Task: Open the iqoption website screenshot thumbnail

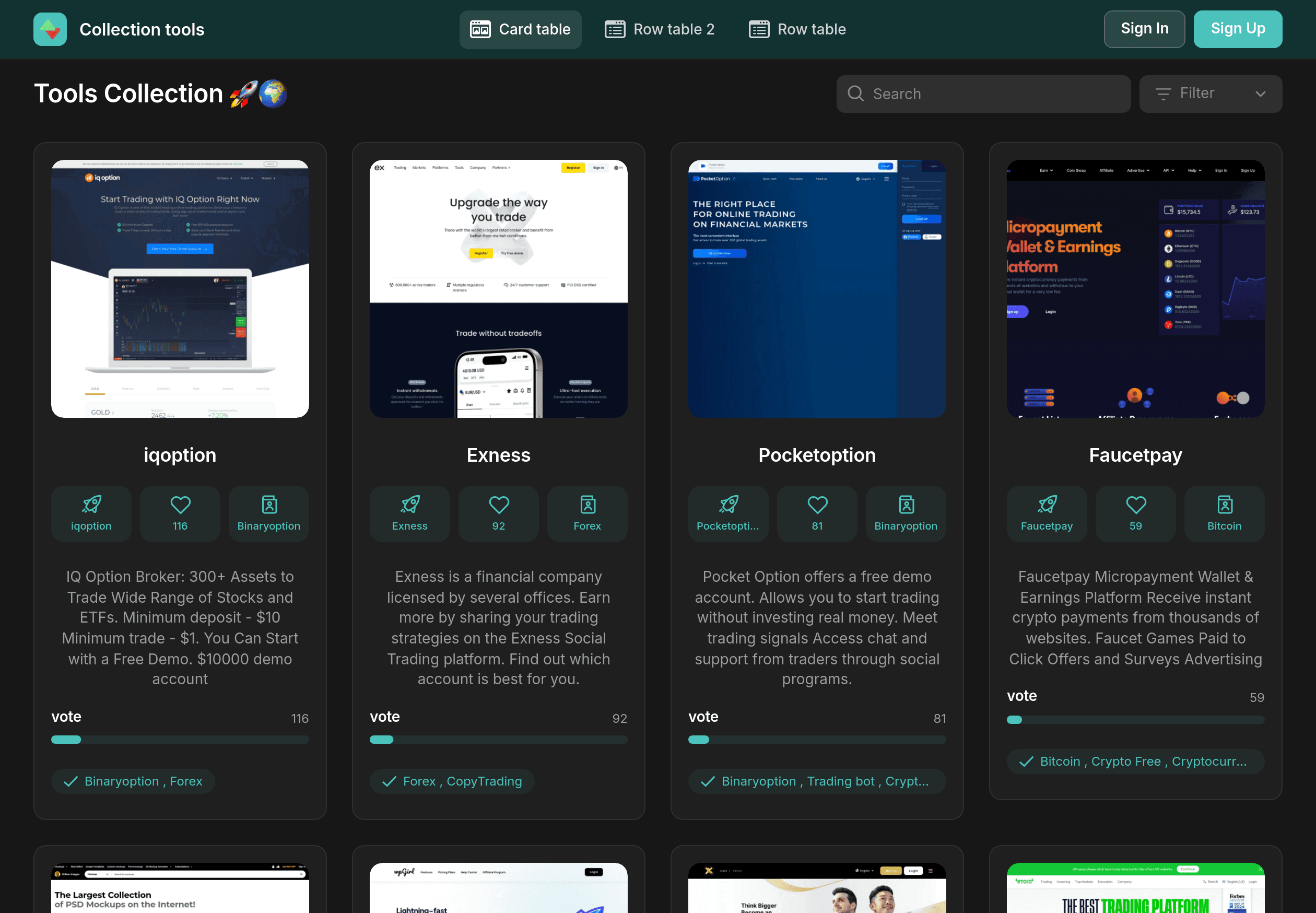Action: pyautogui.click(x=180, y=288)
